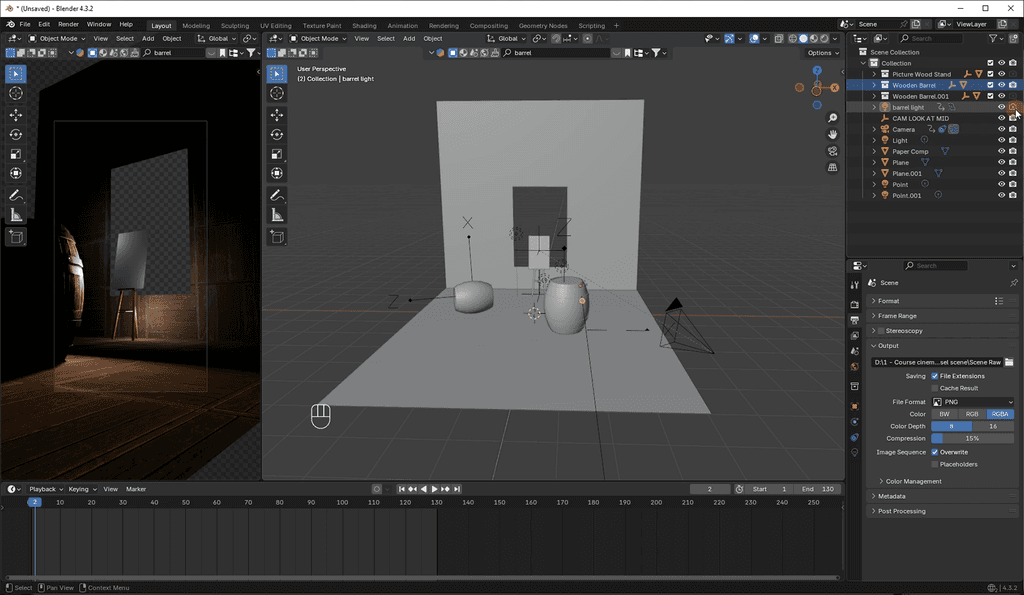1024x595 pixels.
Task: Set Color Depth to 16
Action: click(992, 426)
